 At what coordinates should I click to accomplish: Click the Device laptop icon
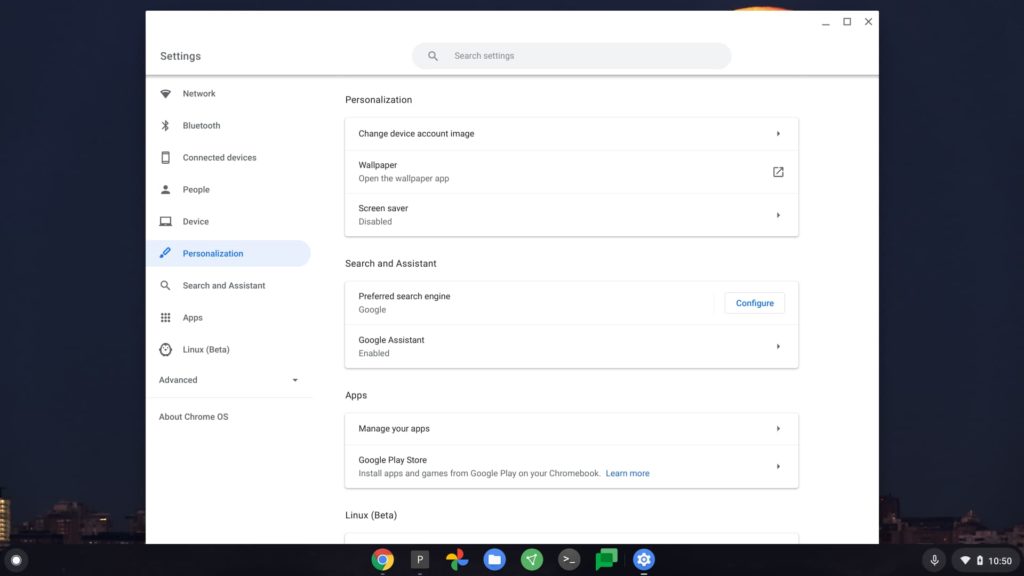coord(165,221)
